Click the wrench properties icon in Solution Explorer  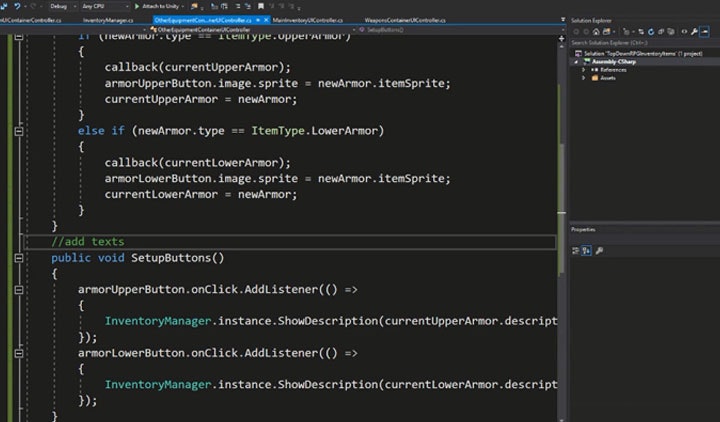[694, 32]
